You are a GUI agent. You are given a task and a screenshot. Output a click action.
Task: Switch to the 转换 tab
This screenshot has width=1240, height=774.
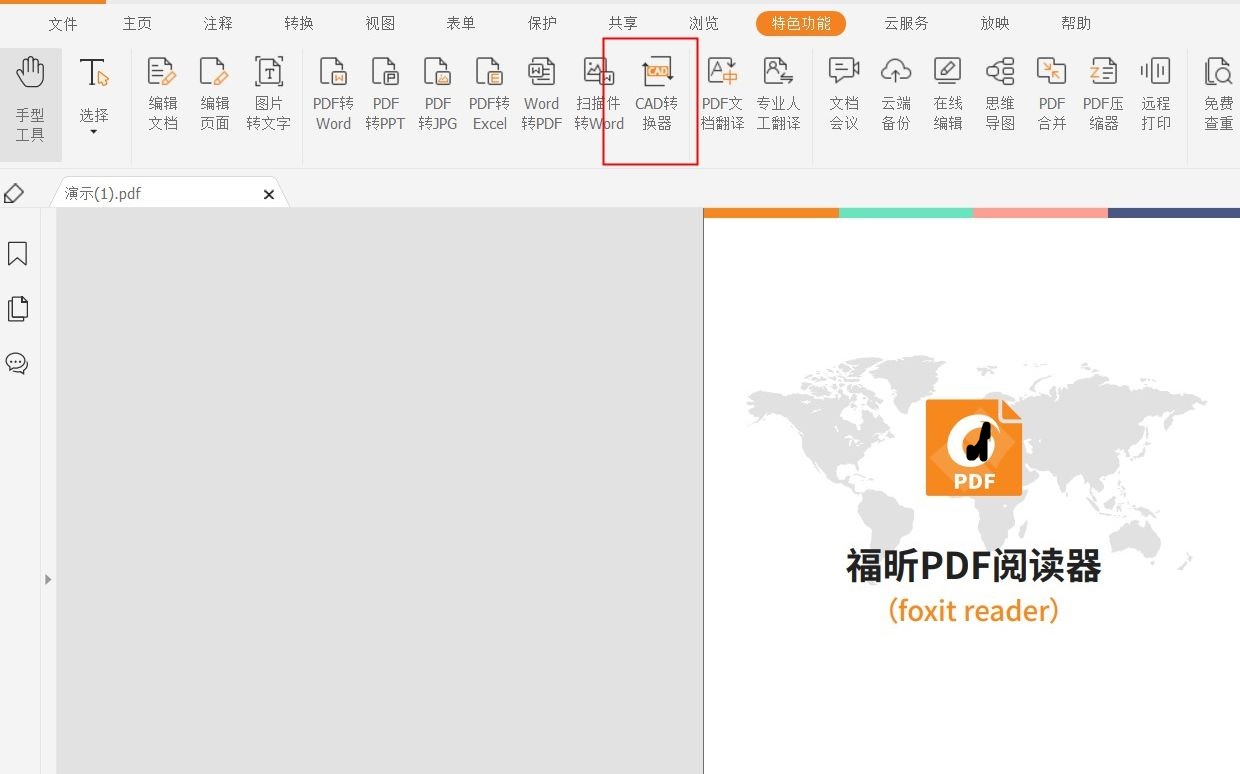[299, 24]
